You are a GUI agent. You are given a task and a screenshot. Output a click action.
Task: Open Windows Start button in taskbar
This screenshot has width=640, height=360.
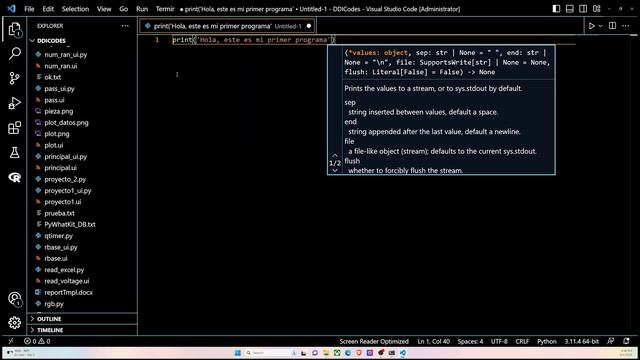click(x=238, y=353)
